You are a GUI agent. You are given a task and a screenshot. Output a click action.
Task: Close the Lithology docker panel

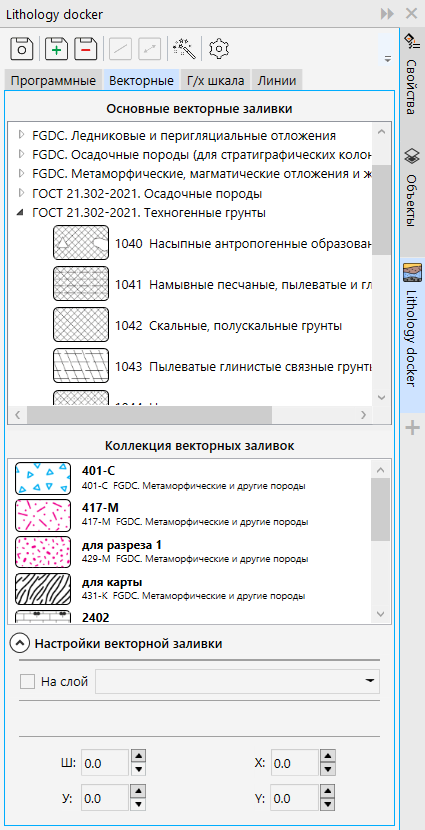[412, 14]
